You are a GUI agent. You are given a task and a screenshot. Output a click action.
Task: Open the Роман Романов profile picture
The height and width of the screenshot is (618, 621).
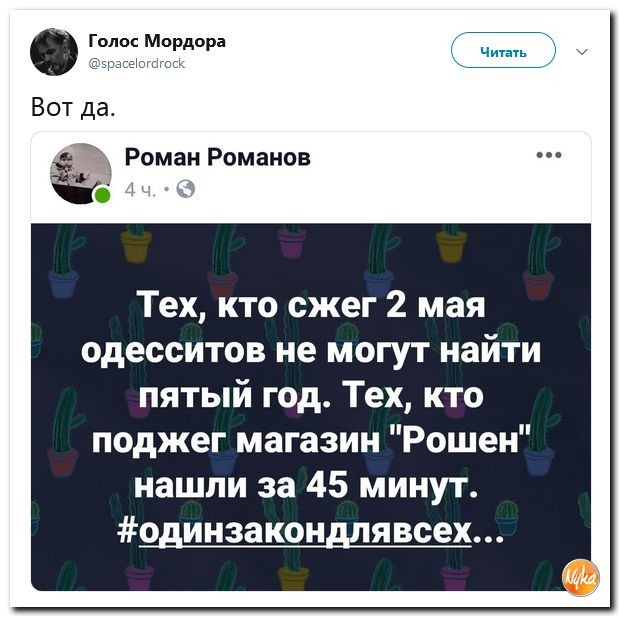pos(81,173)
